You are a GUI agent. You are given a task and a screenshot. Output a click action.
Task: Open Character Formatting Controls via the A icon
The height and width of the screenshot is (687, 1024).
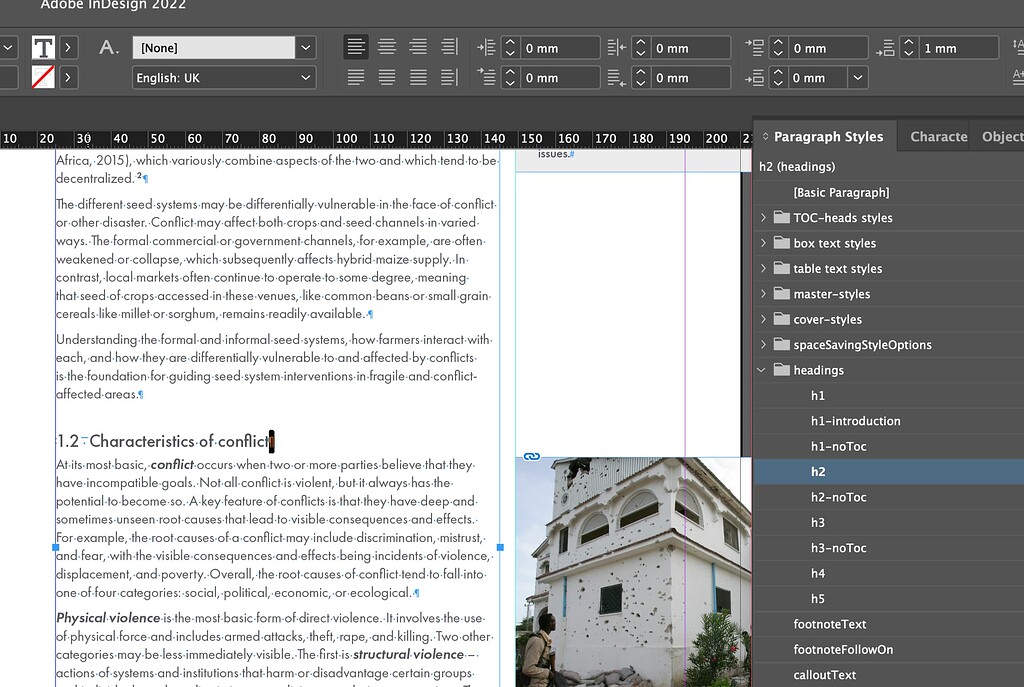coord(108,46)
